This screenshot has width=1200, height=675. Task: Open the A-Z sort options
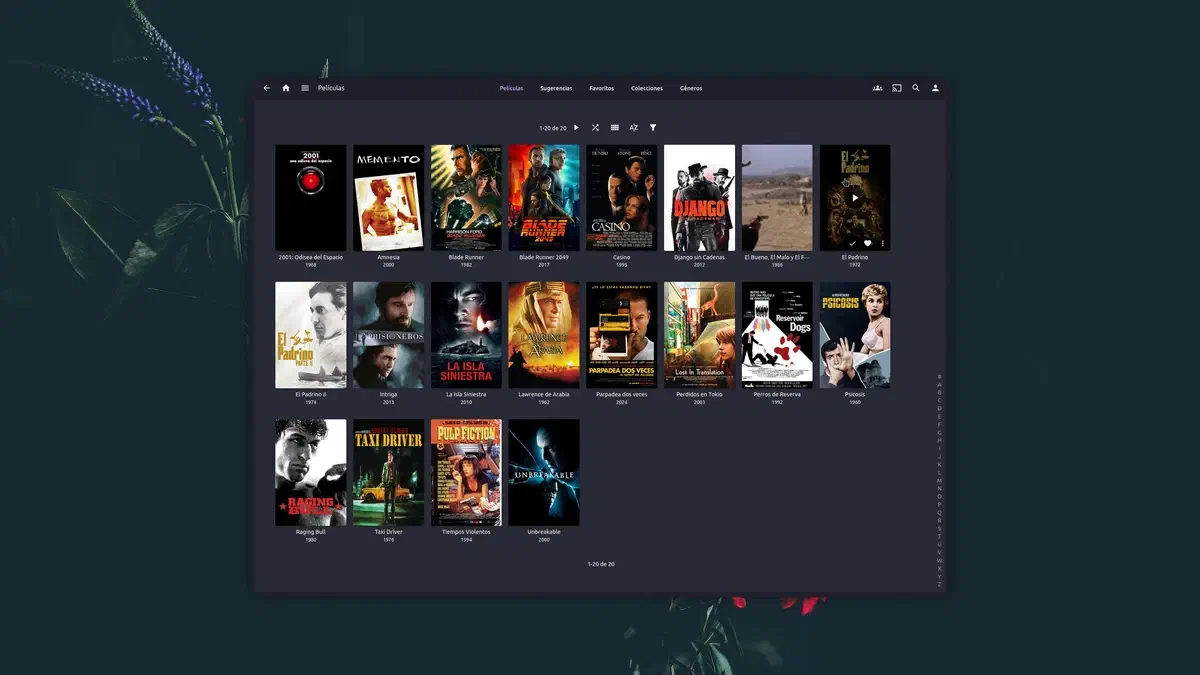coord(633,128)
